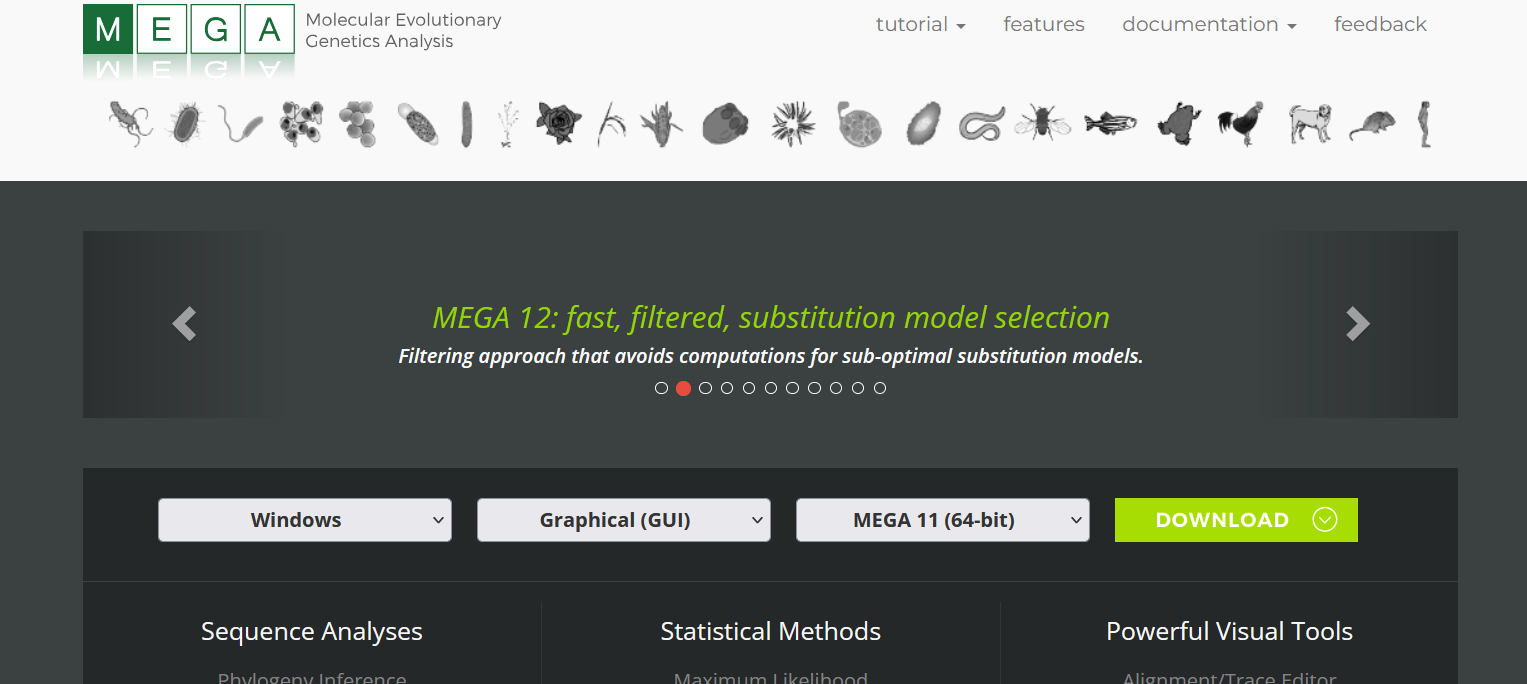Click the corn plant organism icon
1527x684 pixels.
coord(661,125)
